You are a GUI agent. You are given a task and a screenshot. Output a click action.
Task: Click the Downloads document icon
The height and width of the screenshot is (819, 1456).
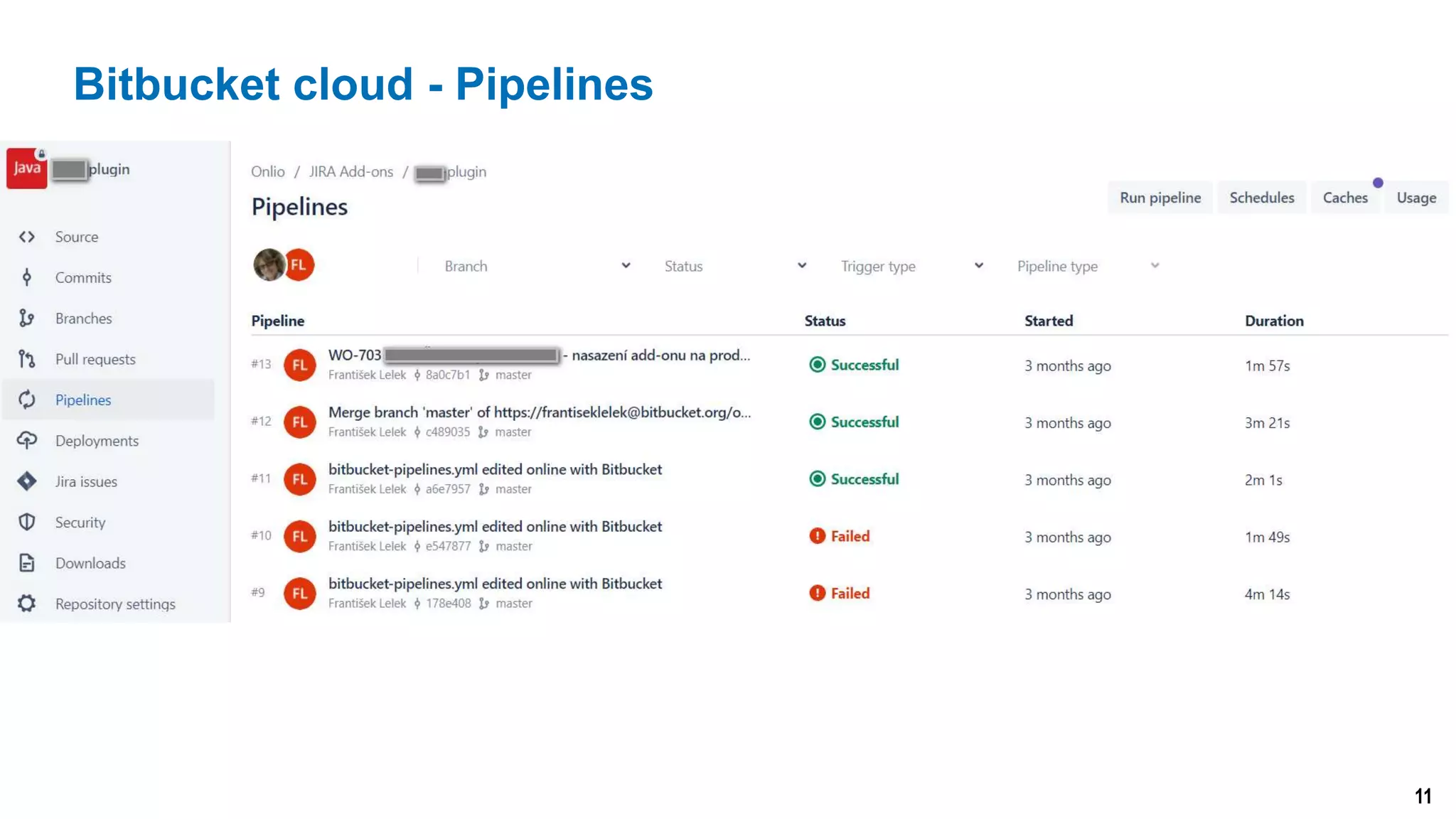tap(27, 563)
